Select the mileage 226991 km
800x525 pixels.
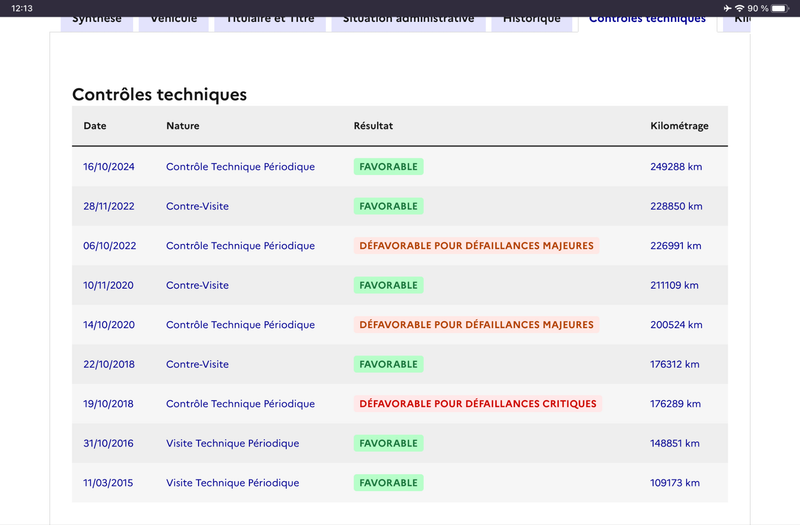(x=676, y=246)
